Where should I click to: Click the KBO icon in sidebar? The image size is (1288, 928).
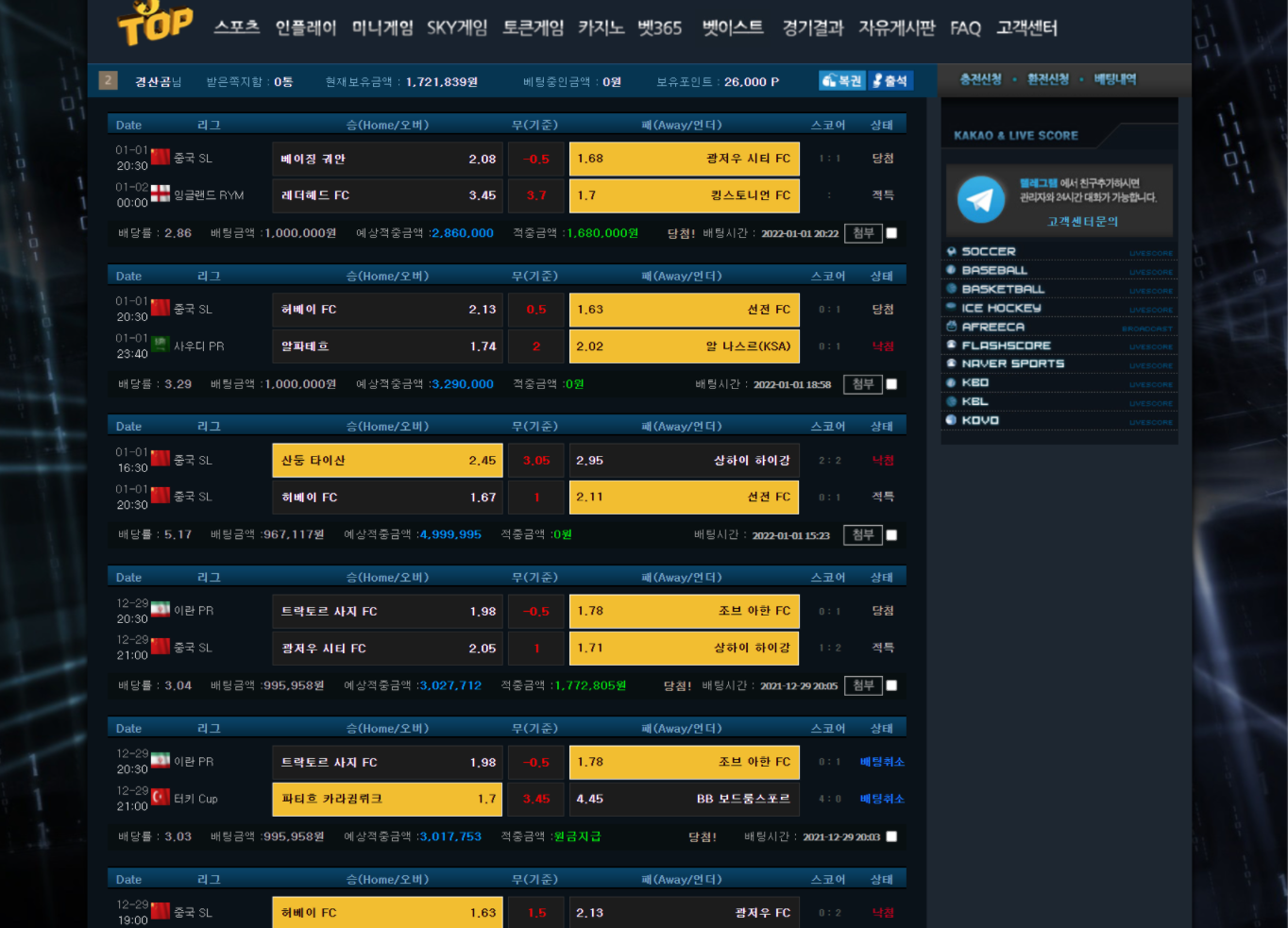point(952,382)
